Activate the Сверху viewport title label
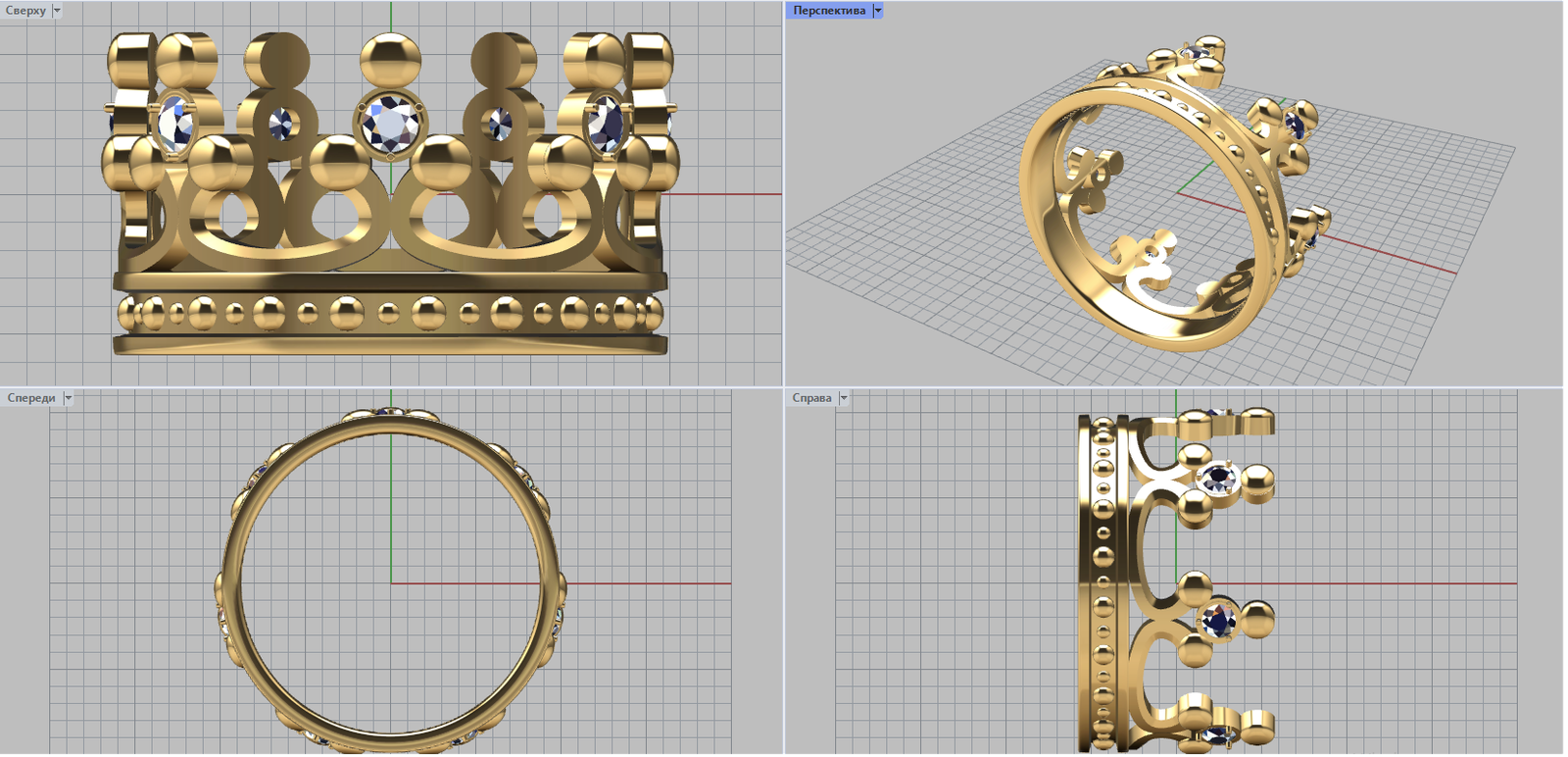Screen dimensions: 1568x757 pos(25,11)
